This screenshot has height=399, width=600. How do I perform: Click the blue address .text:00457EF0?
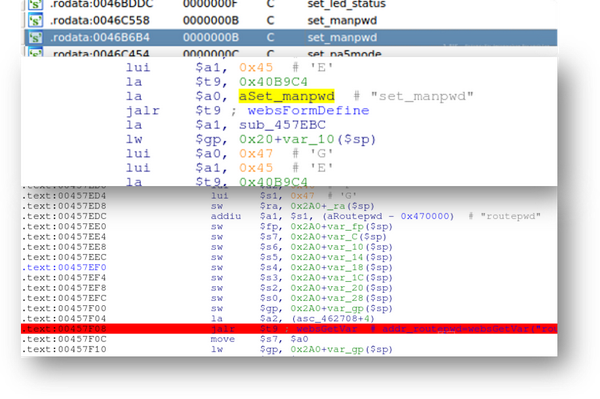(x=64, y=267)
